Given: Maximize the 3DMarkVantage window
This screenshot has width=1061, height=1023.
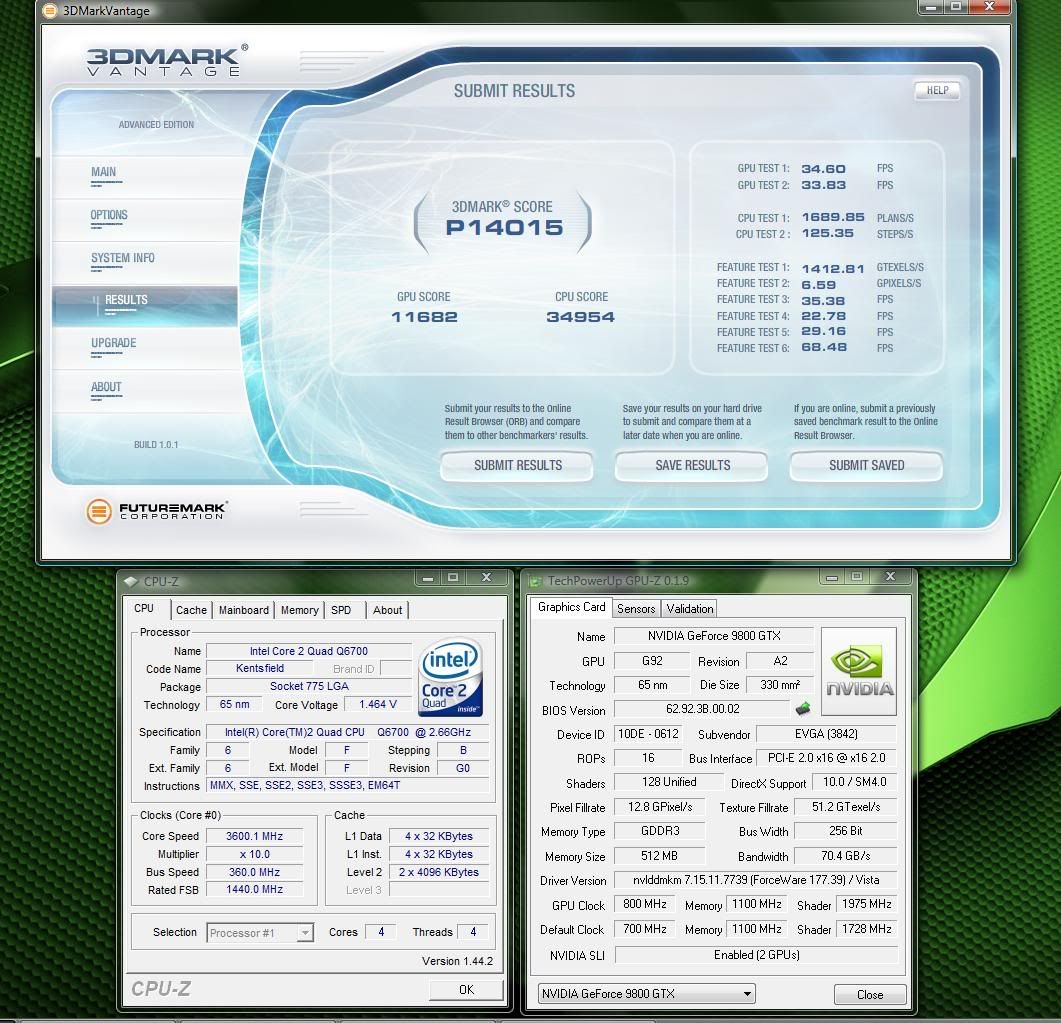Looking at the screenshot, I should click(x=956, y=6).
